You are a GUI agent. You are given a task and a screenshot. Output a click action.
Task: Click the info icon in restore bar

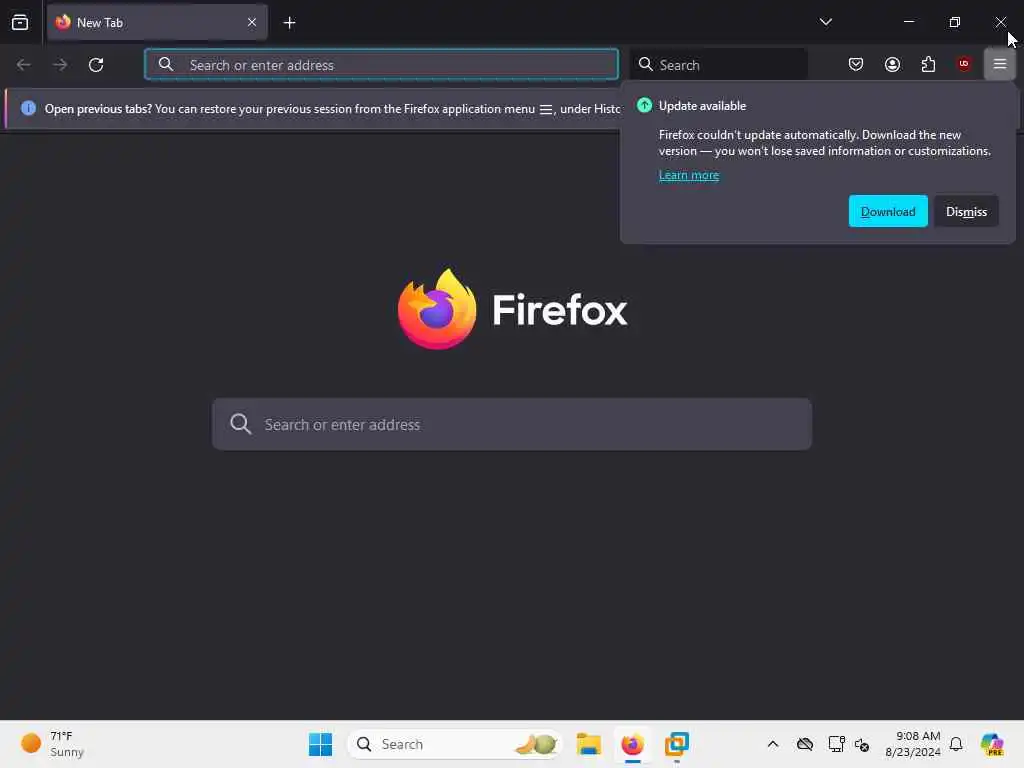[x=28, y=108]
